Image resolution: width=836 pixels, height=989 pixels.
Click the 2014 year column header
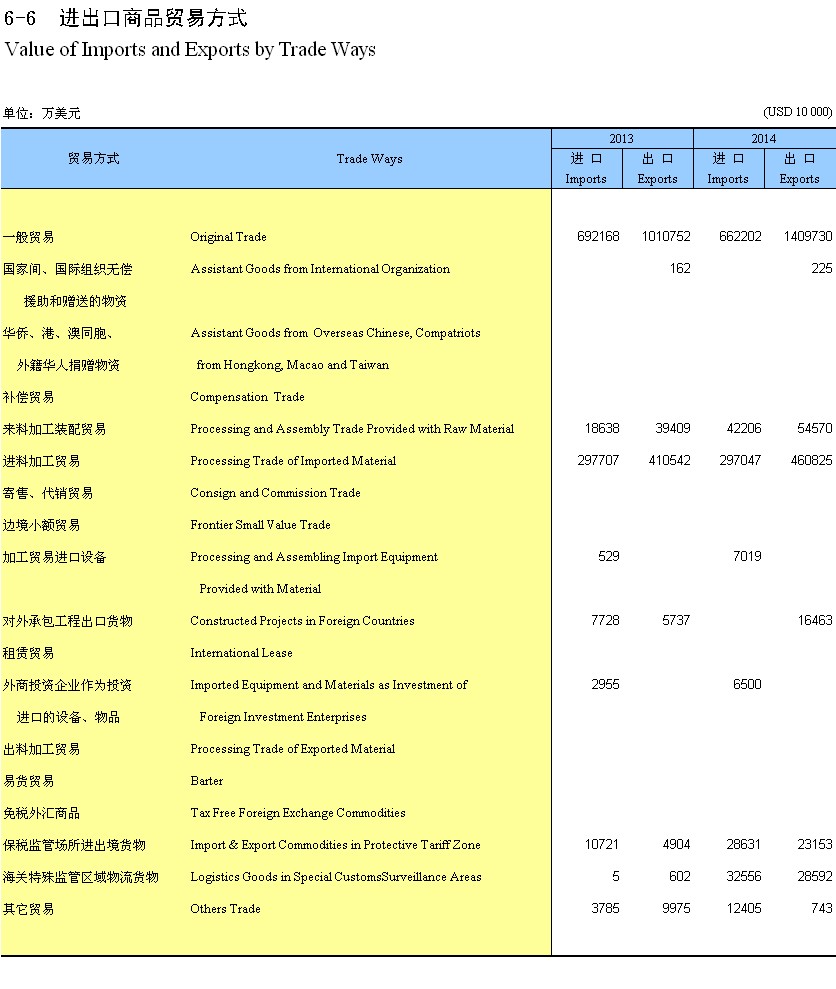[763, 139]
